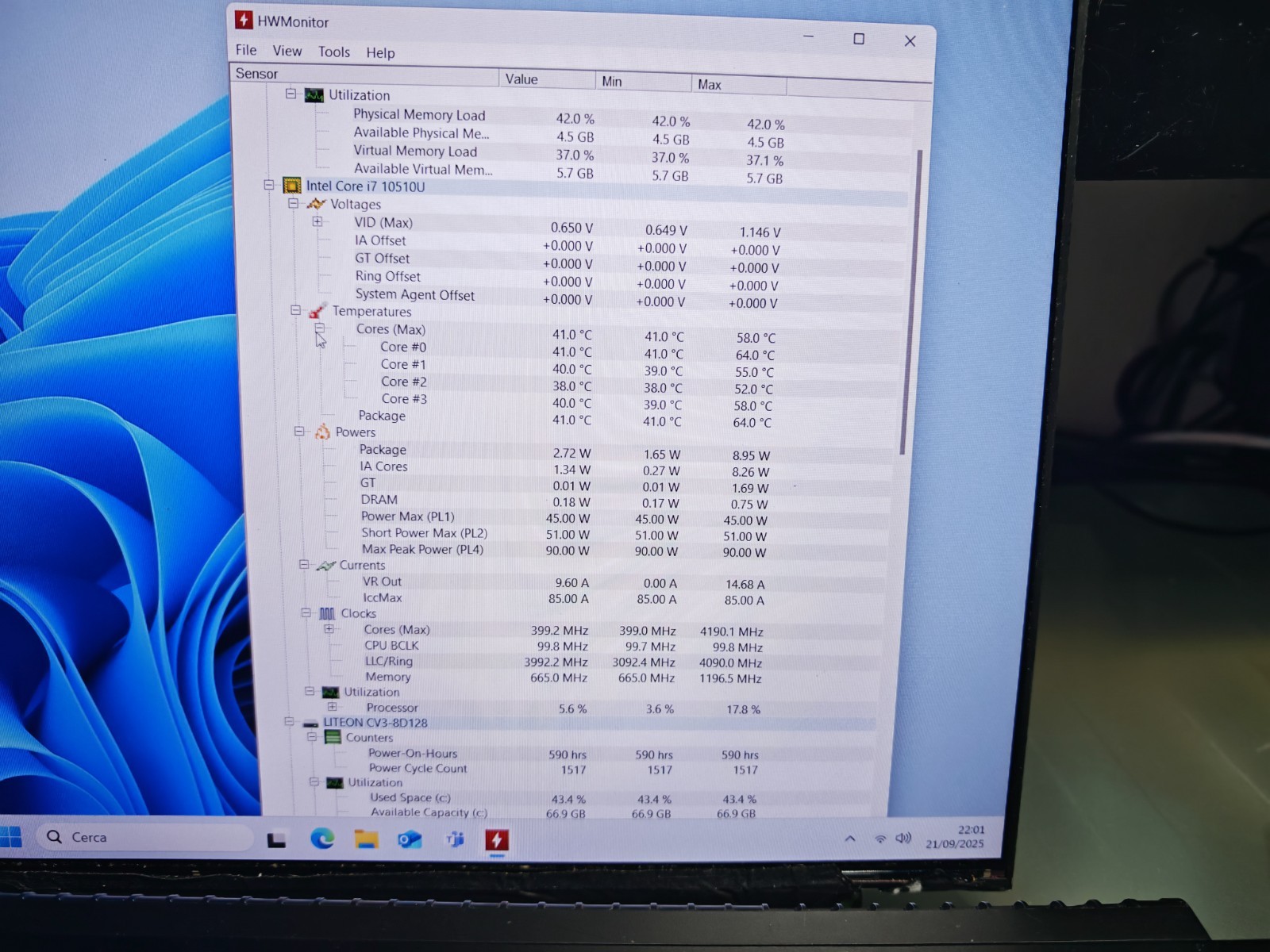This screenshot has height=952, width=1270.
Task: Open Microsoft Teams from the taskbar
Action: [455, 839]
